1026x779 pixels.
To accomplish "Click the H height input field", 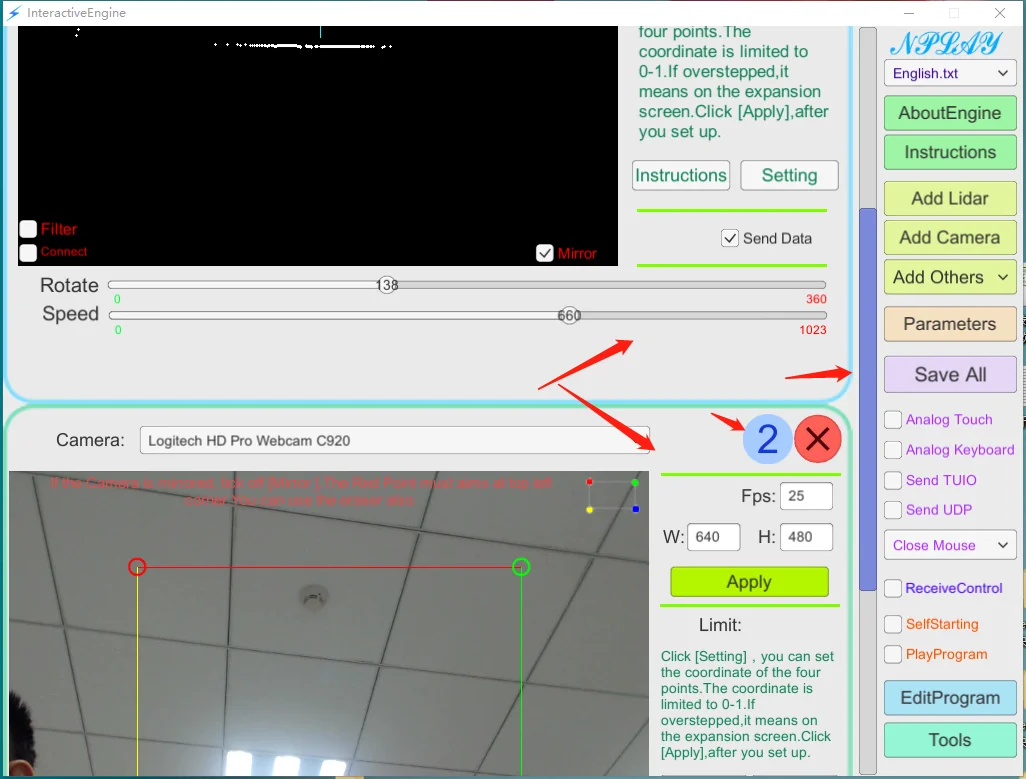I will pos(806,537).
